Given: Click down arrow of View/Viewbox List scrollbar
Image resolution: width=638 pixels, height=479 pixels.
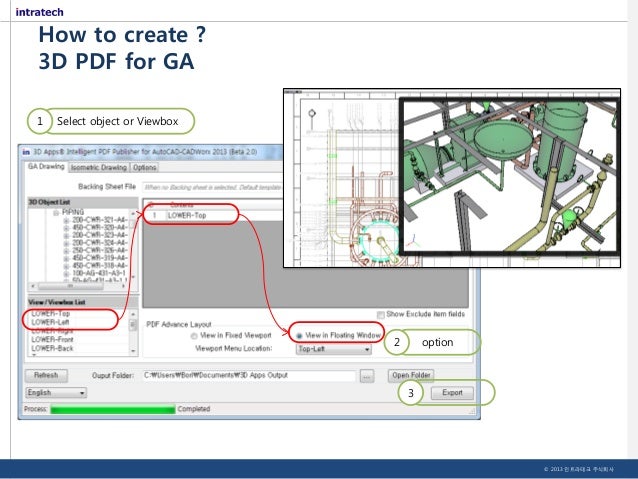Looking at the screenshot, I should (133, 351).
